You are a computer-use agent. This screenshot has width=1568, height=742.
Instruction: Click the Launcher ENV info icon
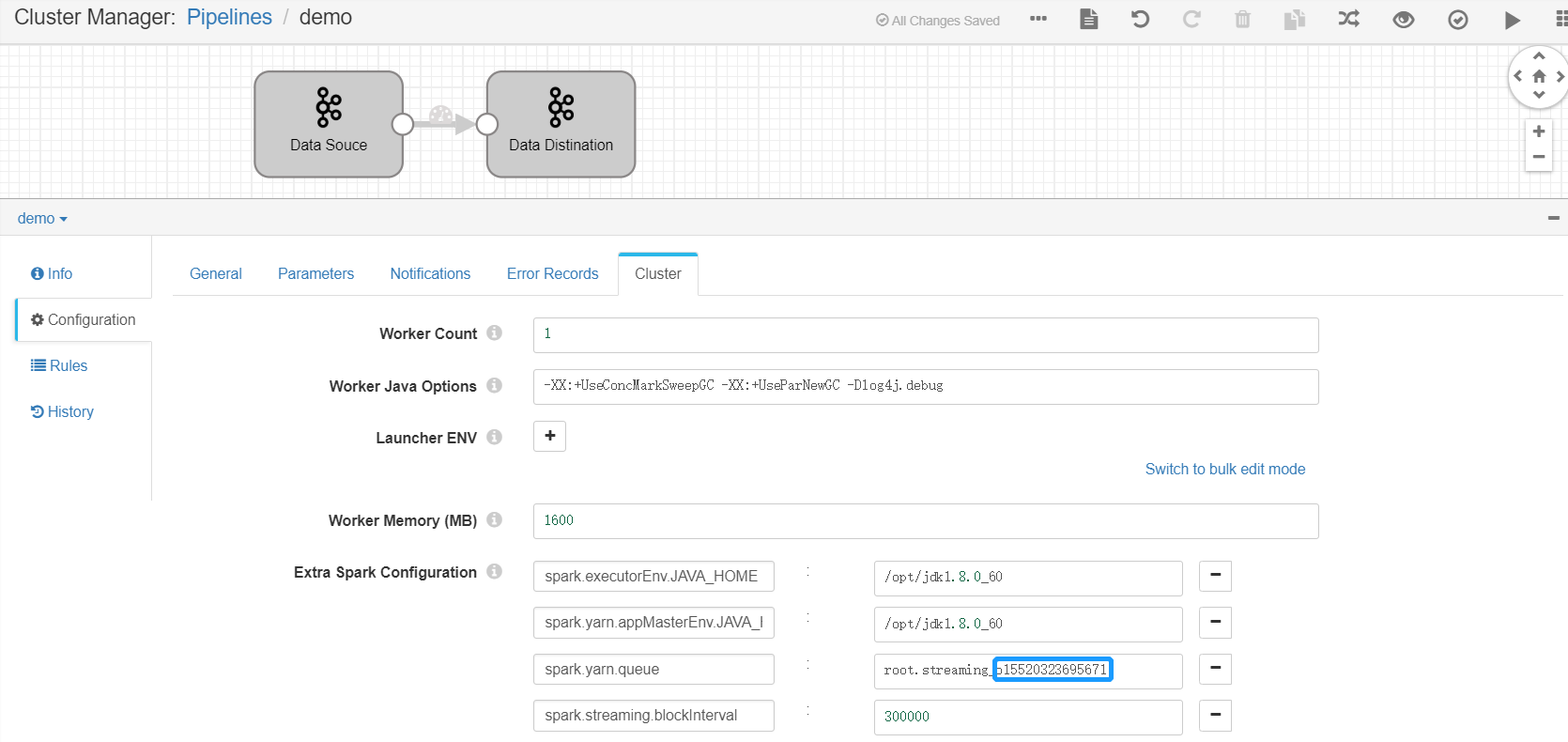coord(494,437)
